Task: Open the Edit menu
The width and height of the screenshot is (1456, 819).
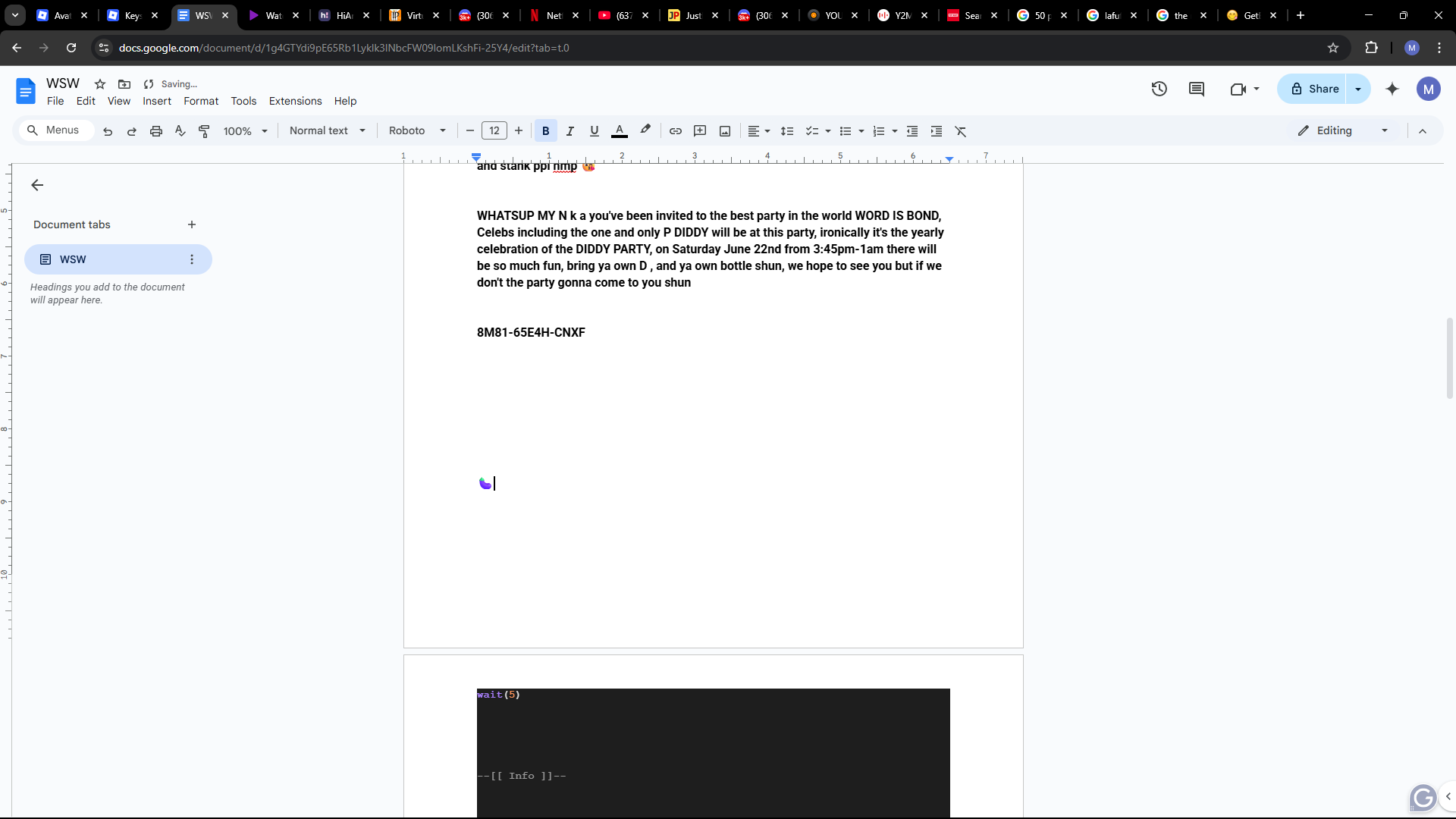Action: coord(86,101)
